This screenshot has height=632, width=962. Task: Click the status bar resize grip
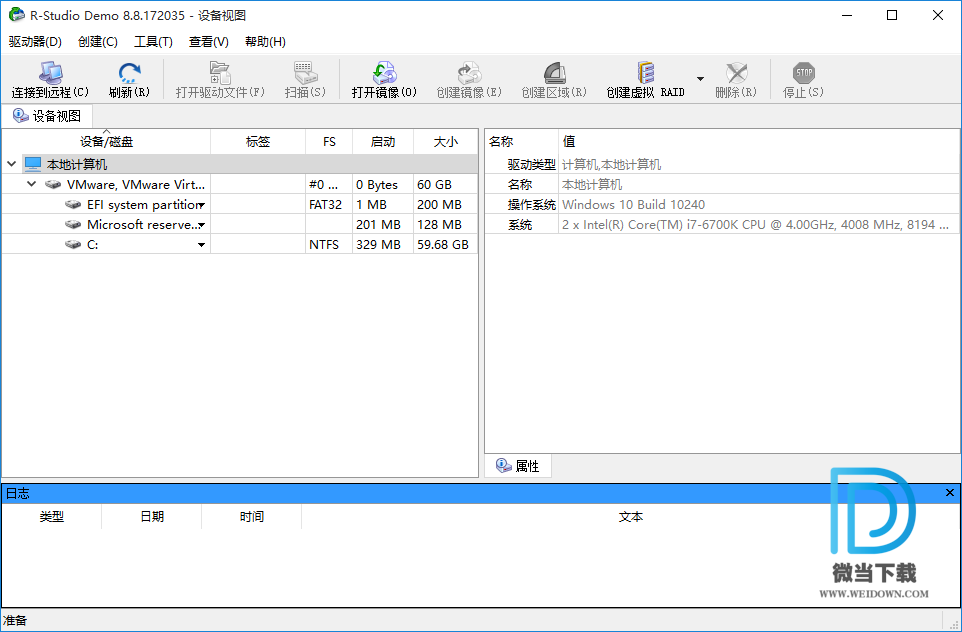coord(954,623)
